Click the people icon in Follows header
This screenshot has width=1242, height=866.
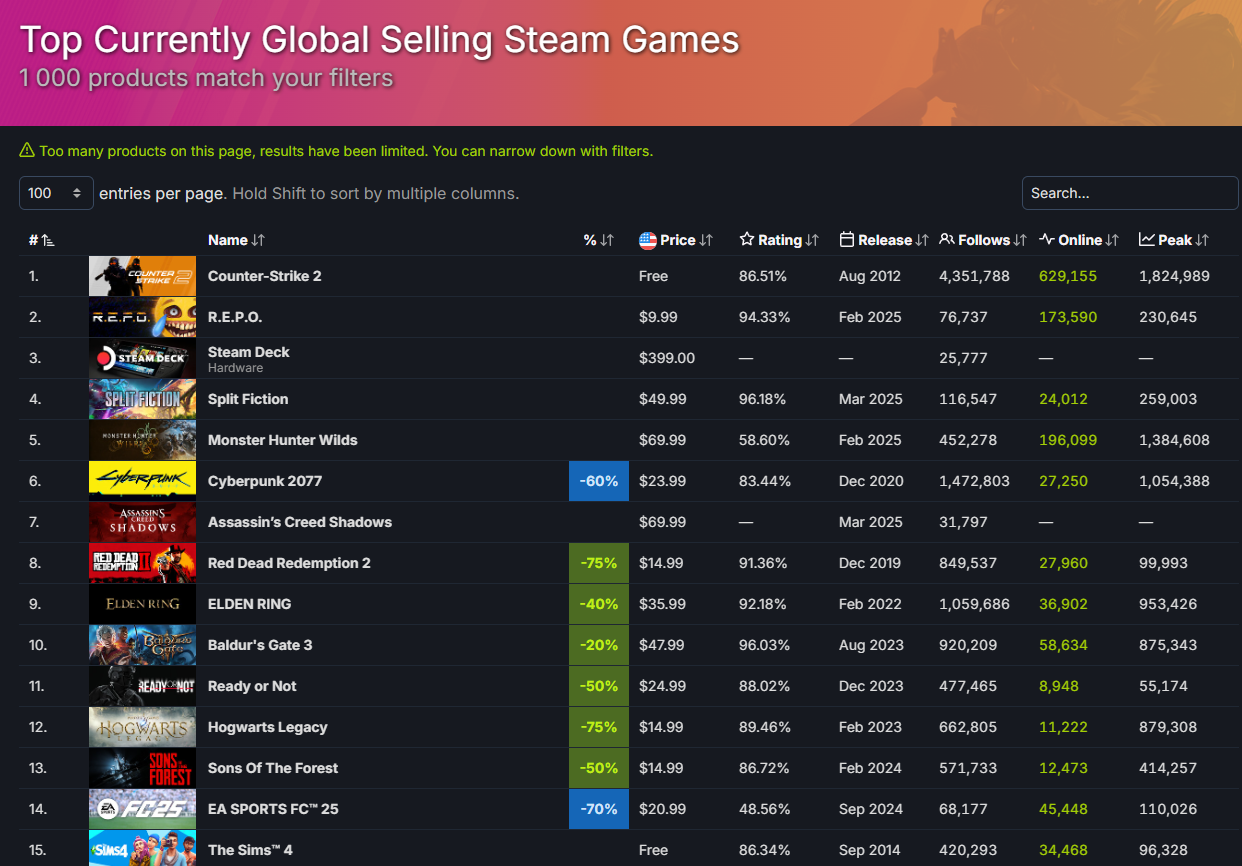(x=946, y=240)
